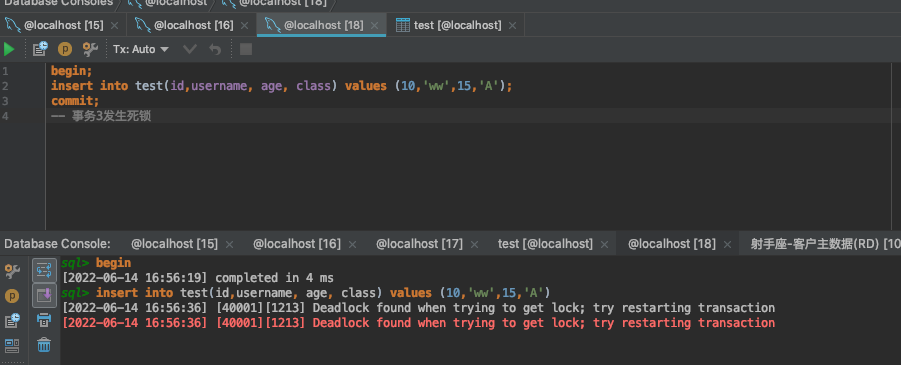Click the 'commit;' statement in the editor

75,101
